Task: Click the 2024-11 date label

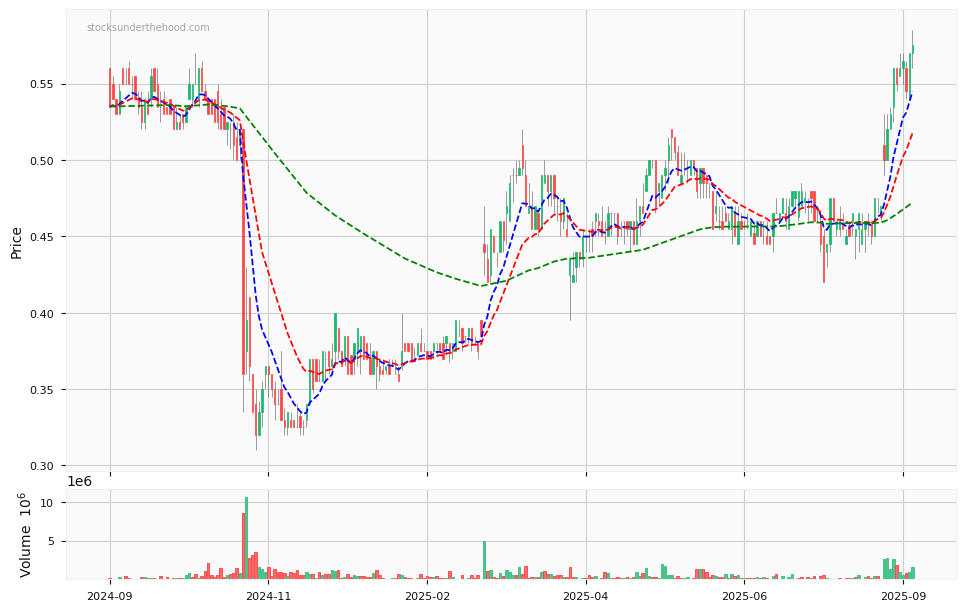Action: point(269,596)
